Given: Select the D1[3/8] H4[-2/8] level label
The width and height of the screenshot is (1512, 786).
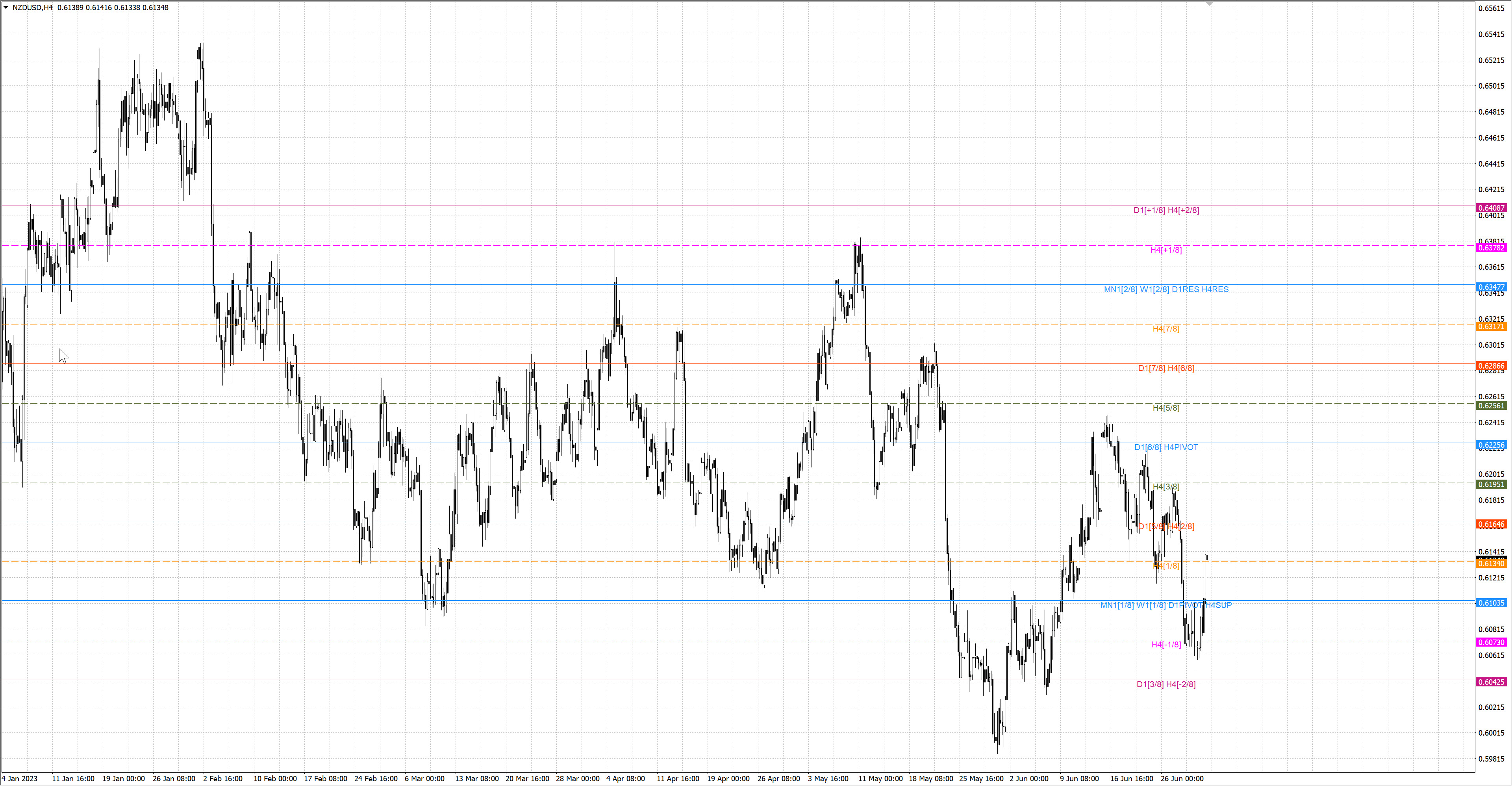Looking at the screenshot, I should (1166, 684).
